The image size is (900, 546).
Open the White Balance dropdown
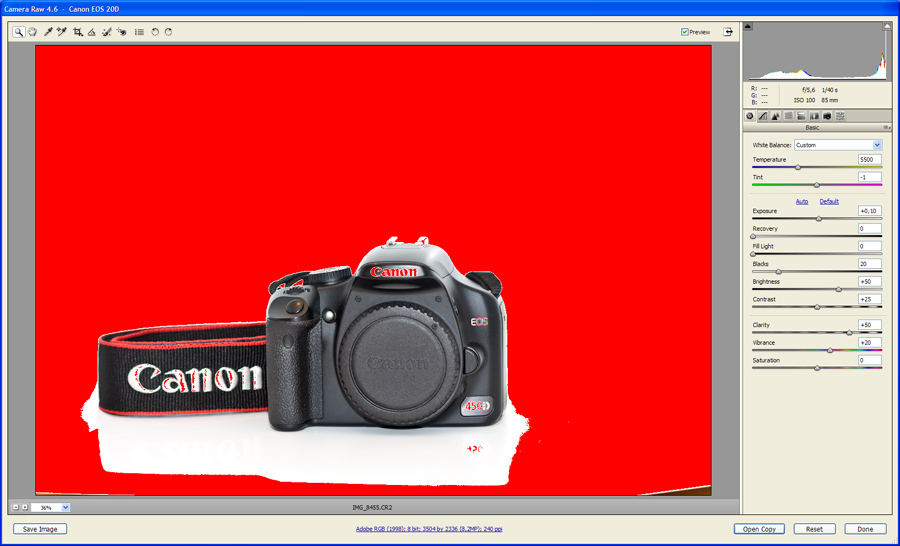click(838, 145)
